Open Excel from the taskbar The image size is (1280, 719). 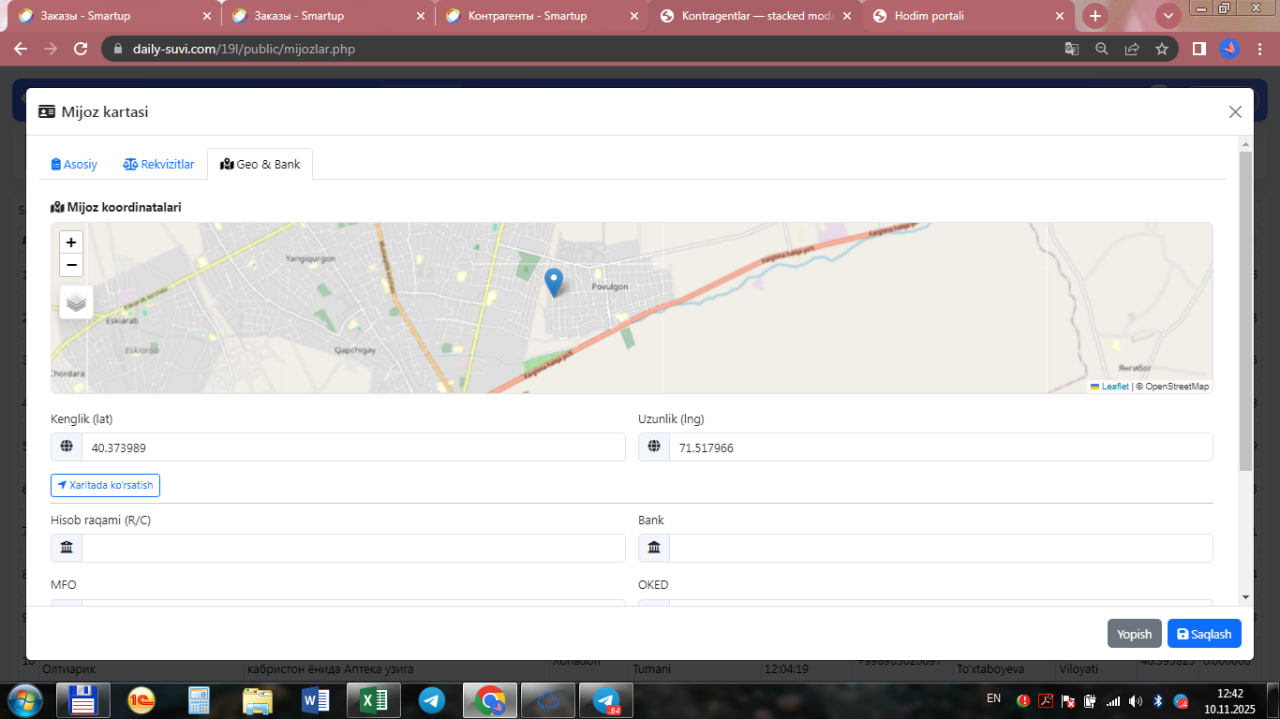[373, 700]
